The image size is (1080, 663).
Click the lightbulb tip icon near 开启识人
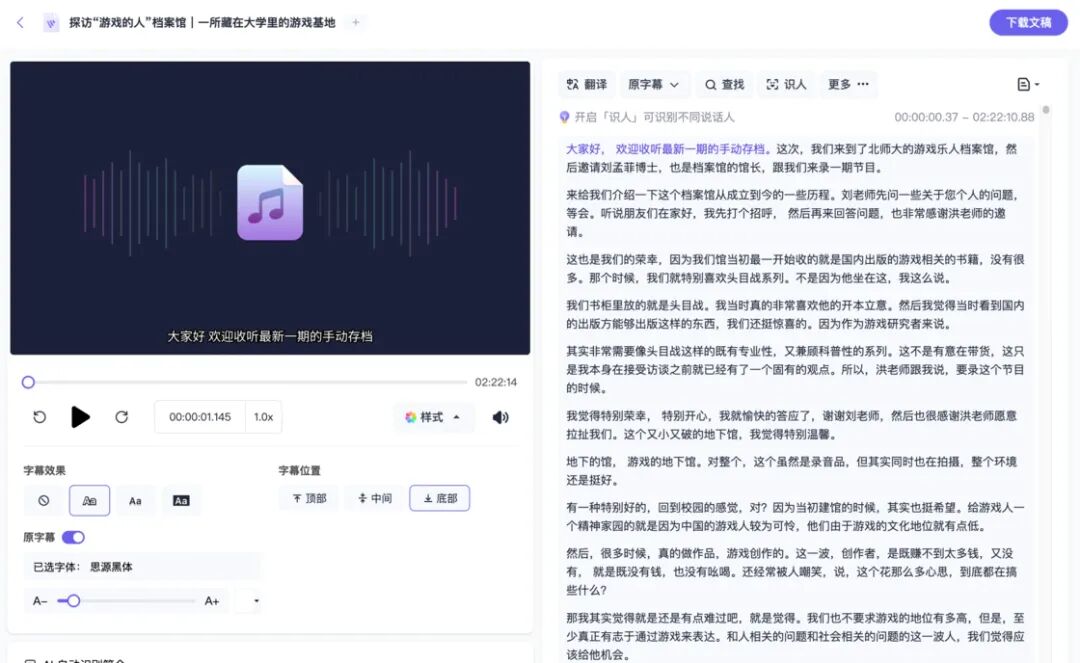(565, 117)
